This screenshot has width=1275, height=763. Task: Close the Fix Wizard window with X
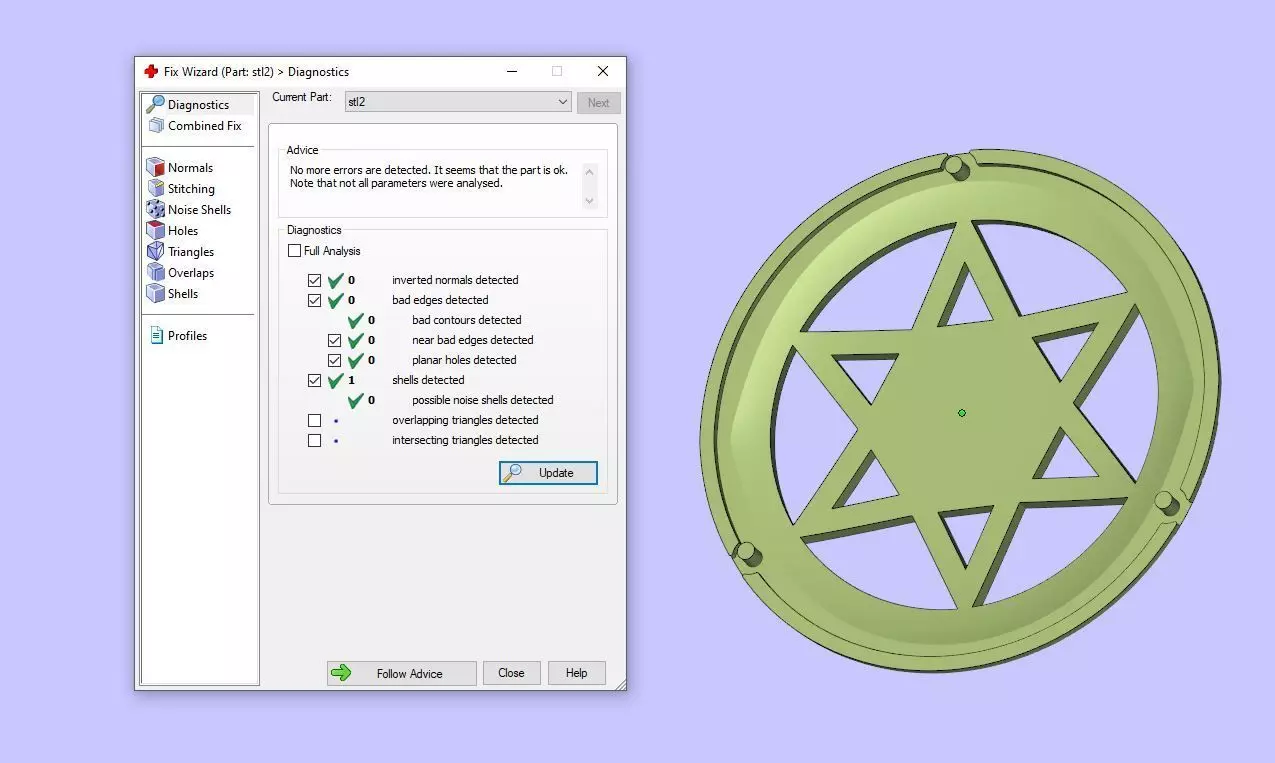602,72
